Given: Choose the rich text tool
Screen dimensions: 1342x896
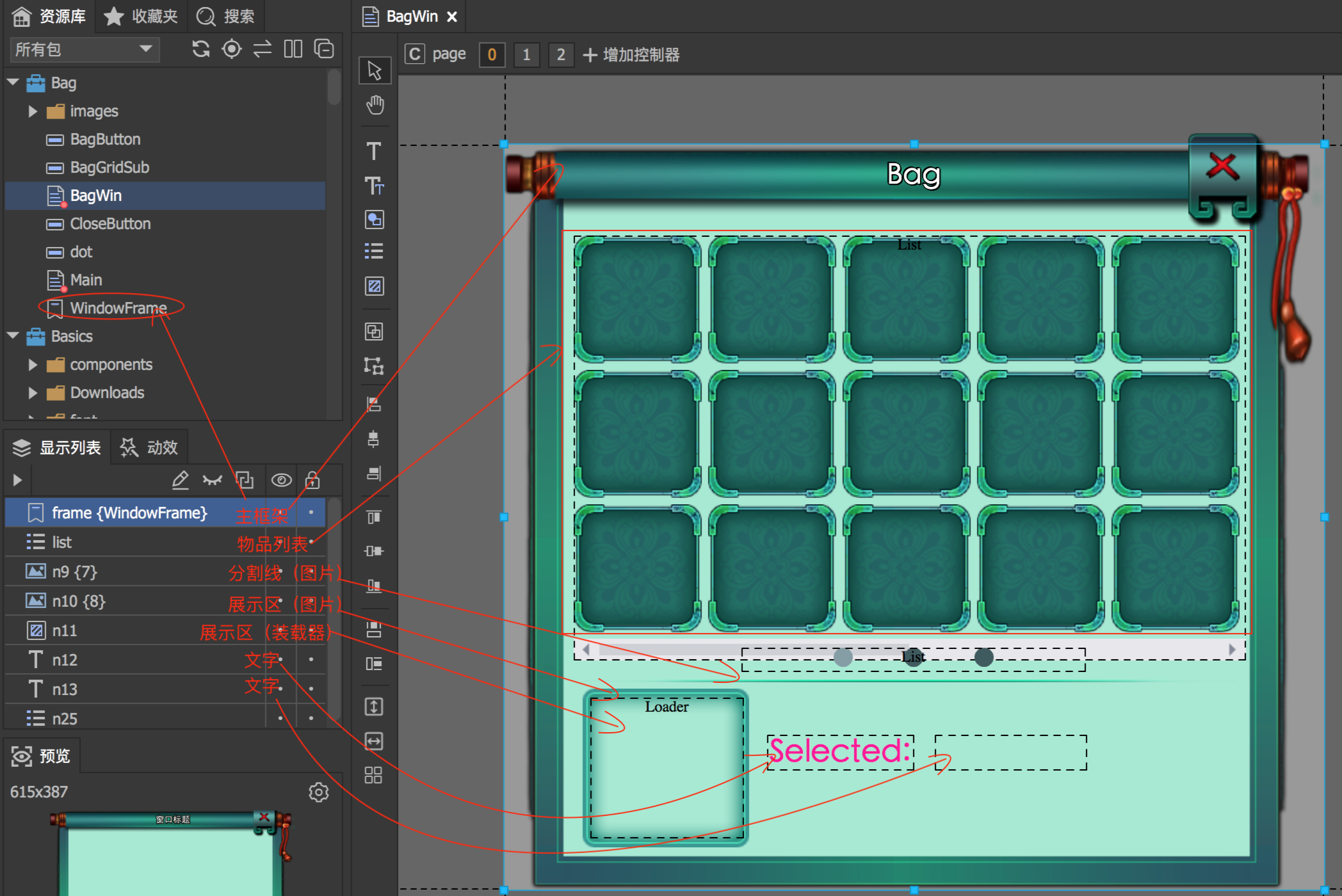Looking at the screenshot, I should click(374, 186).
